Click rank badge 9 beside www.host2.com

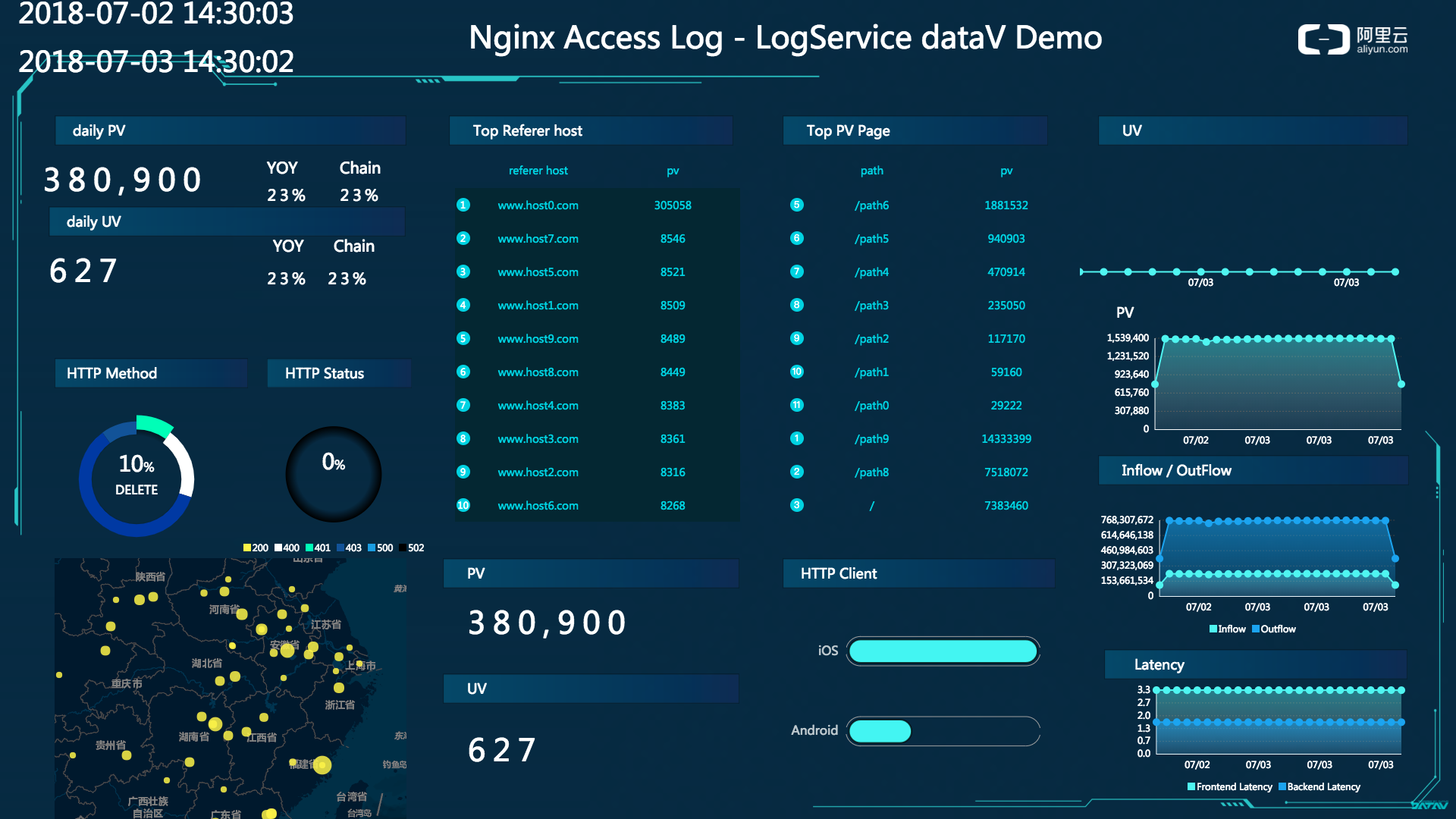point(463,472)
